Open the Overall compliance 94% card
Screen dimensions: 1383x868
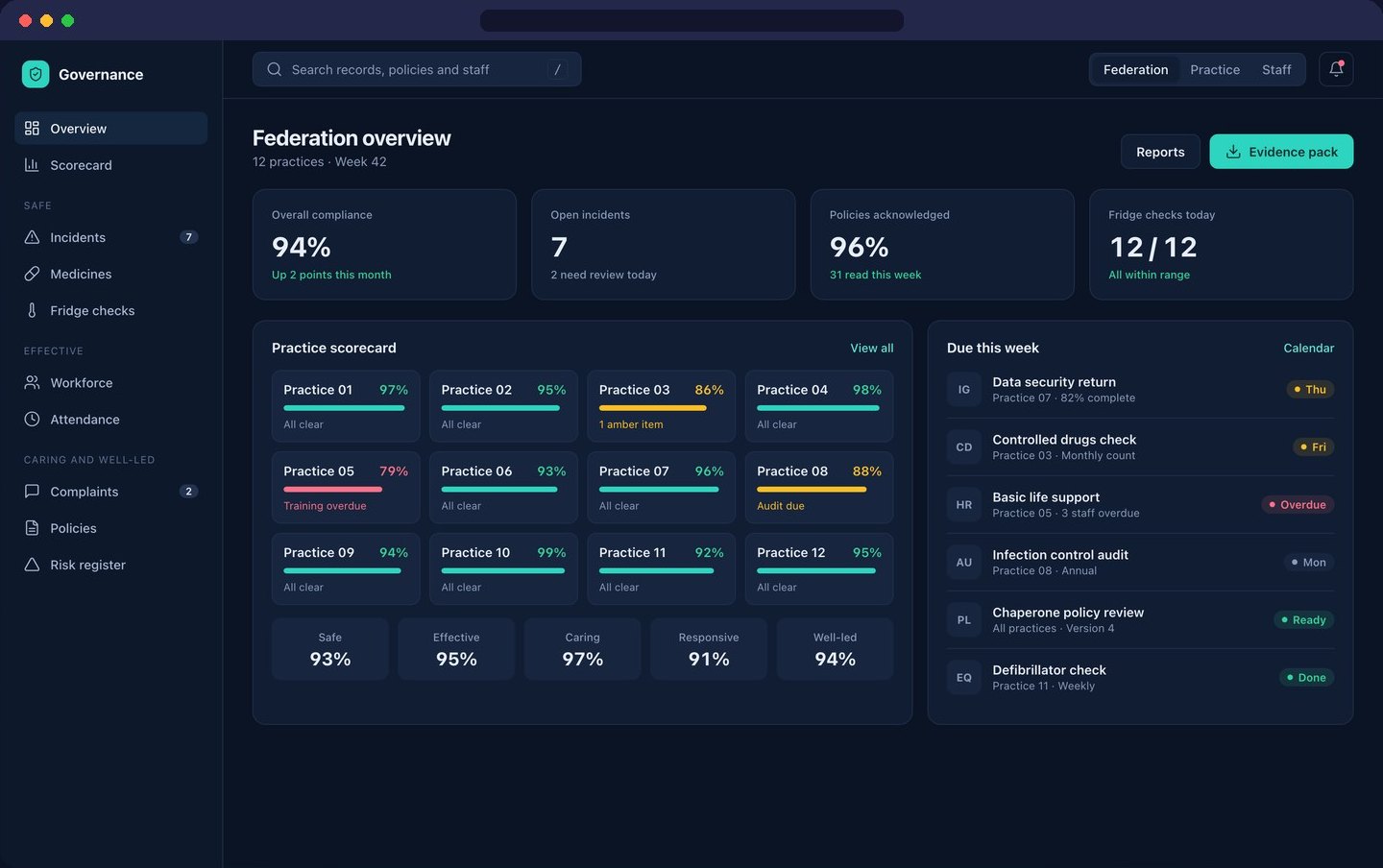384,244
